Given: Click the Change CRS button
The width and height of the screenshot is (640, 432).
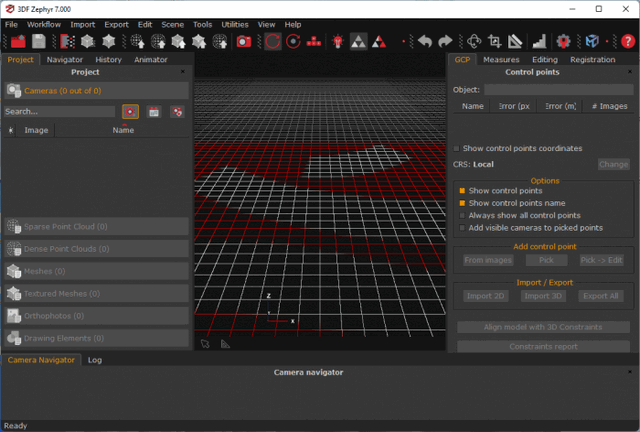Looking at the screenshot, I should 613,164.
